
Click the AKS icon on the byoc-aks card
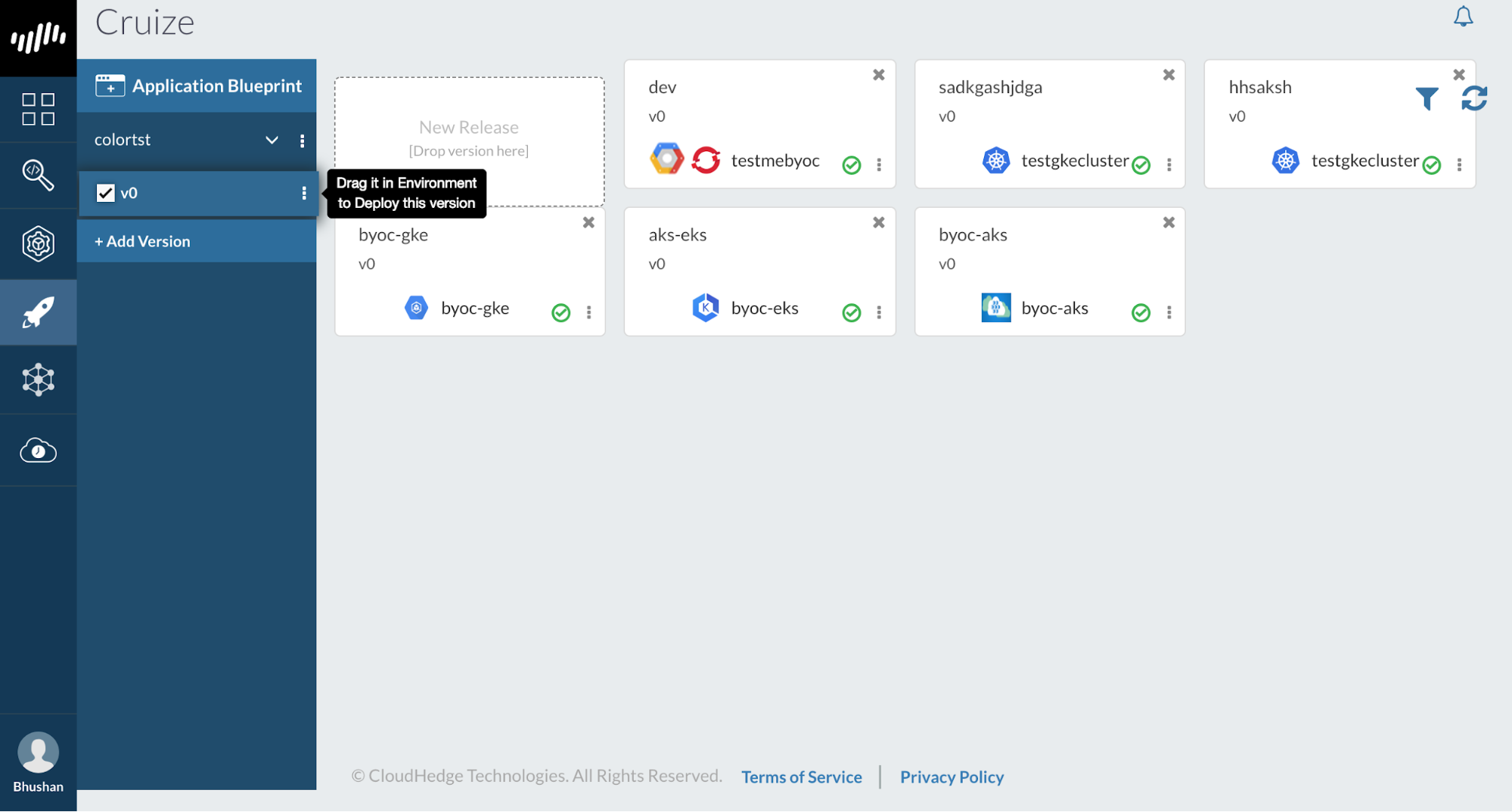coord(996,308)
